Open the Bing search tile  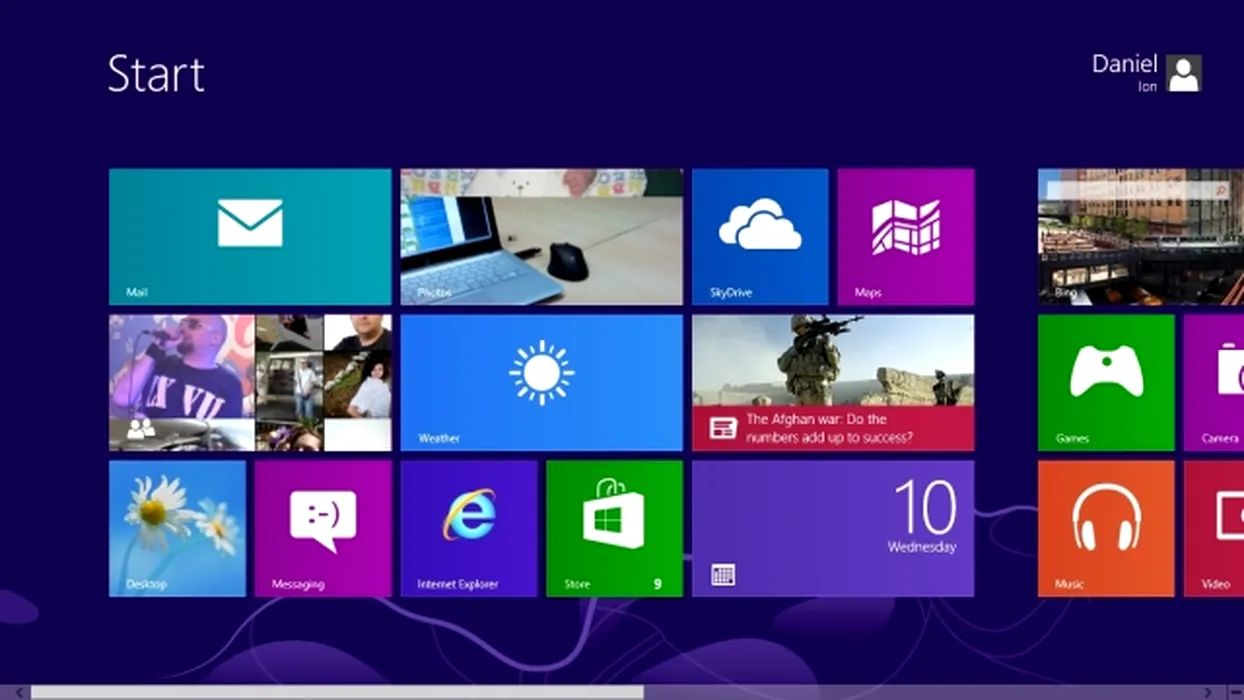click(x=1140, y=236)
